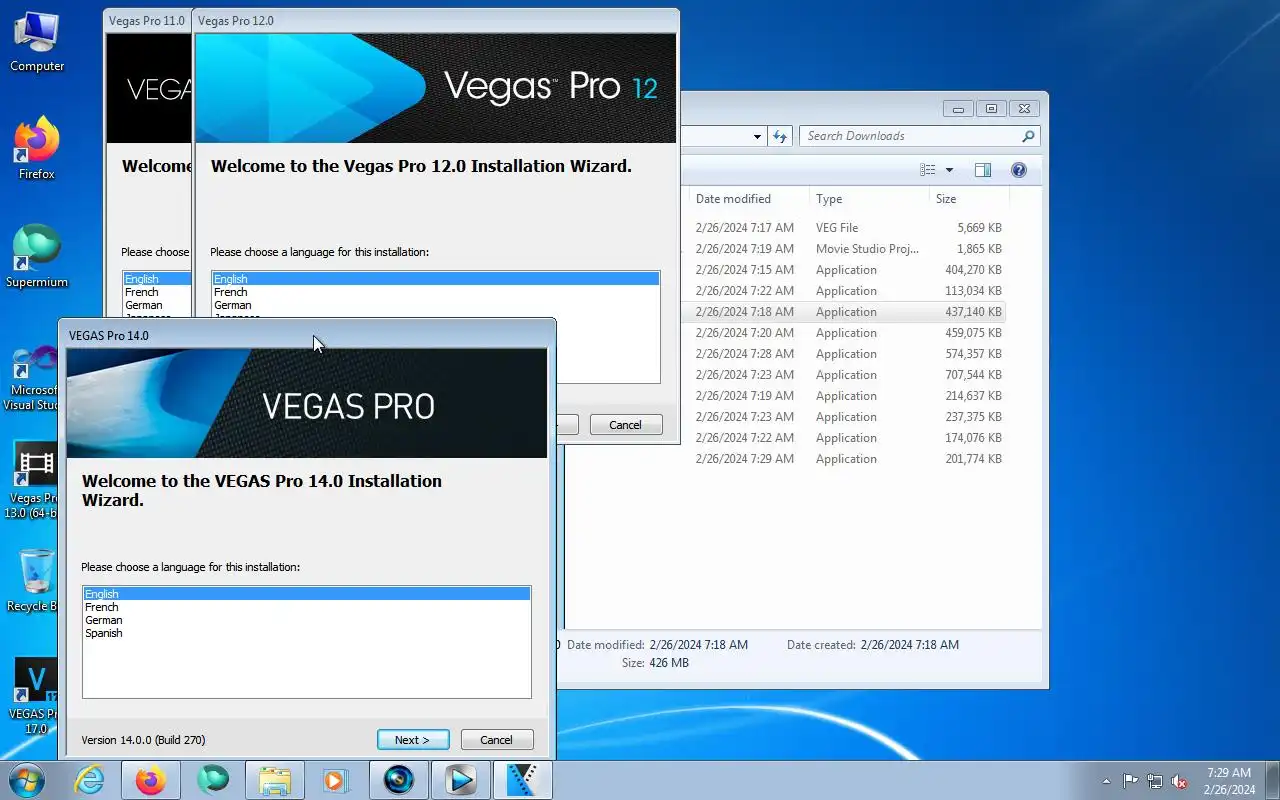
Task: Select English in Vegas Pro 11.0 list
Action: tap(157, 279)
